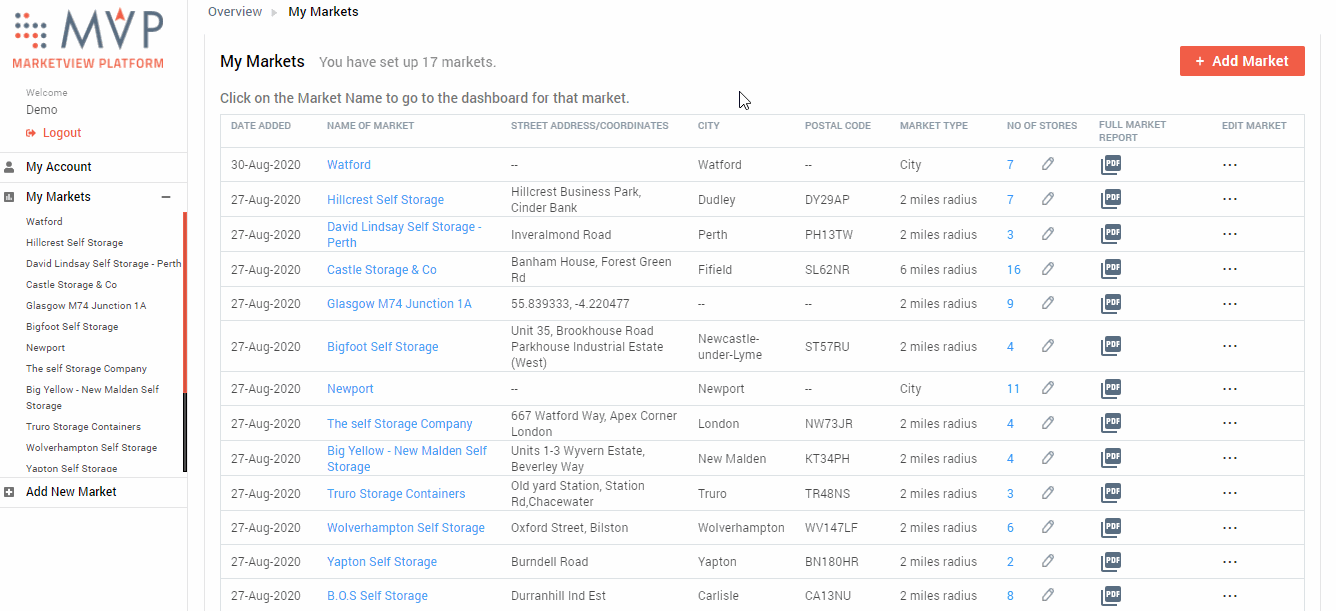
Task: Click store count 16 for Castle Storage & Co
Action: (x=1014, y=270)
